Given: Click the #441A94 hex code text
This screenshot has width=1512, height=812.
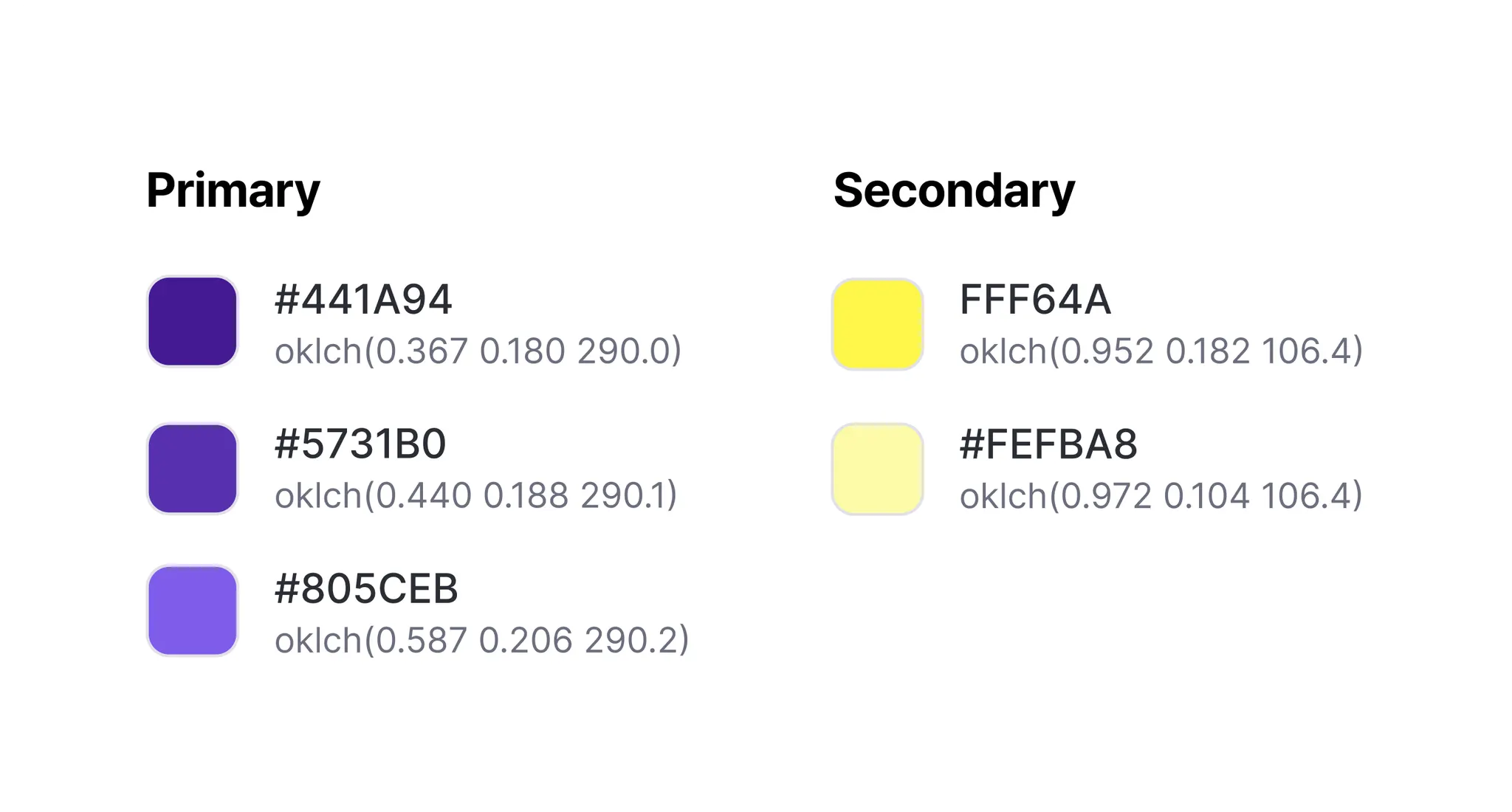Looking at the screenshot, I should [x=363, y=300].
